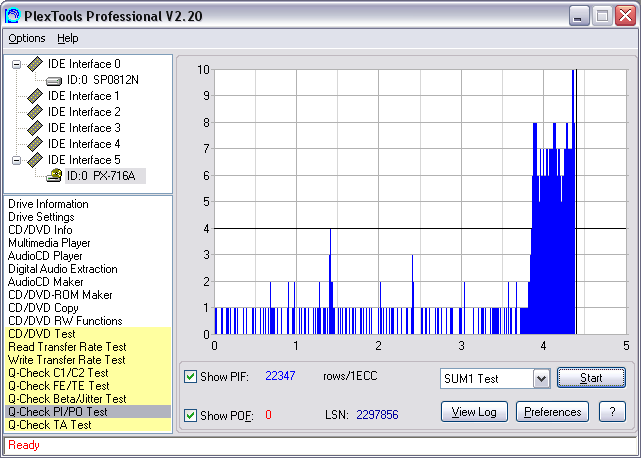Click the rows/1ECC label
The height and width of the screenshot is (458, 641).
(350, 376)
